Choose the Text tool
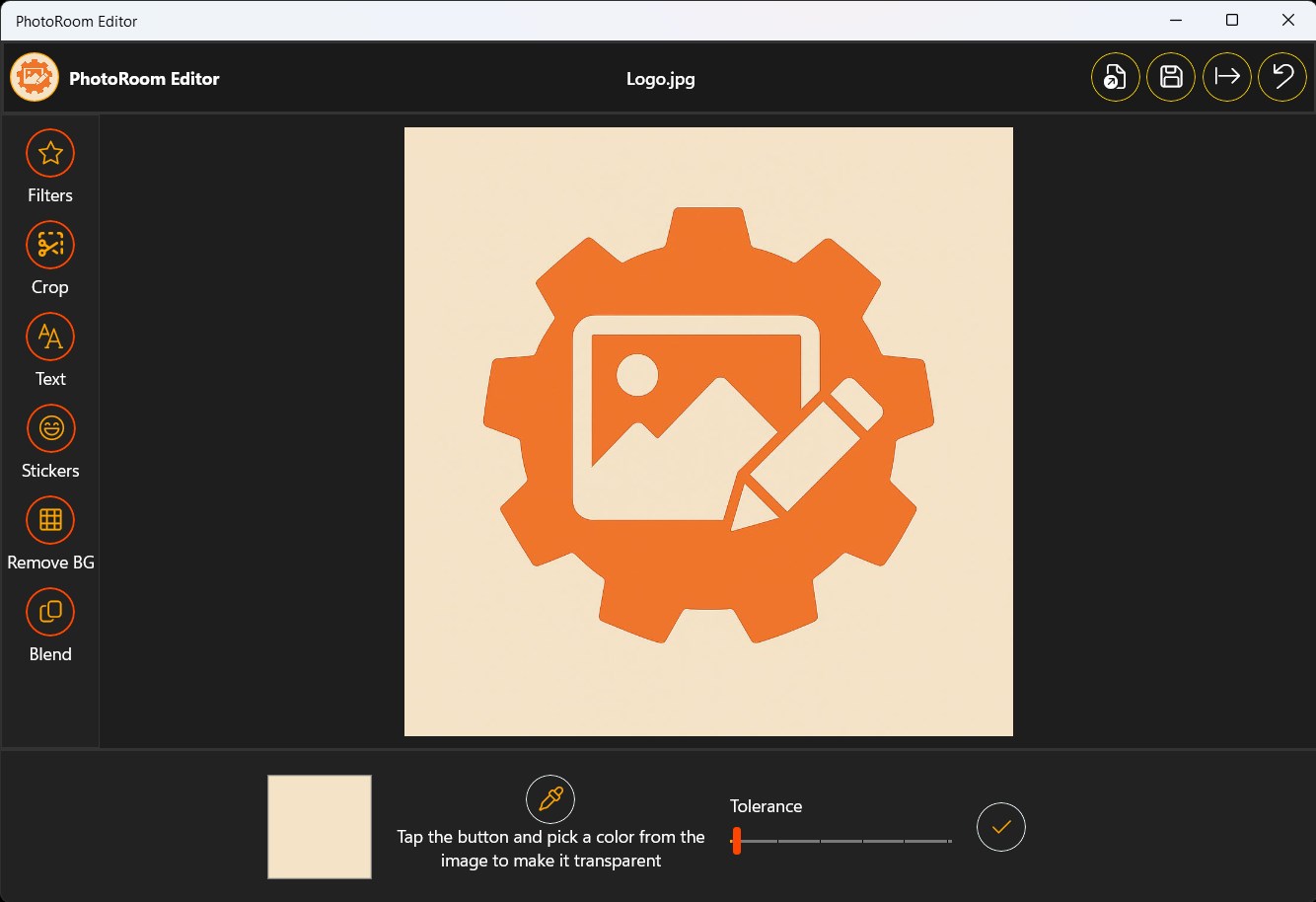Viewport: 1316px width, 902px height. 50,337
